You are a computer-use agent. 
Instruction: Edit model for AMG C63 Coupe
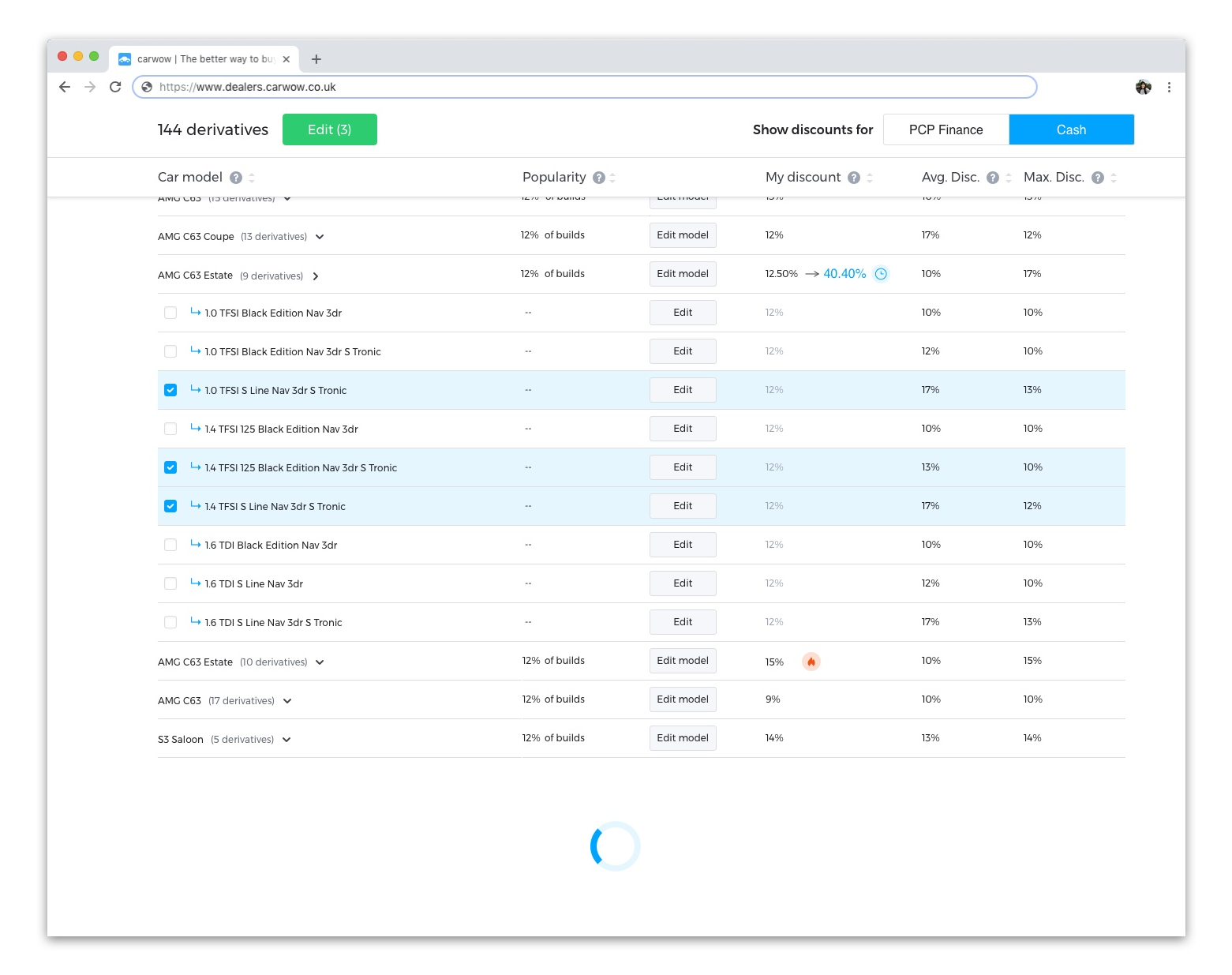click(683, 235)
